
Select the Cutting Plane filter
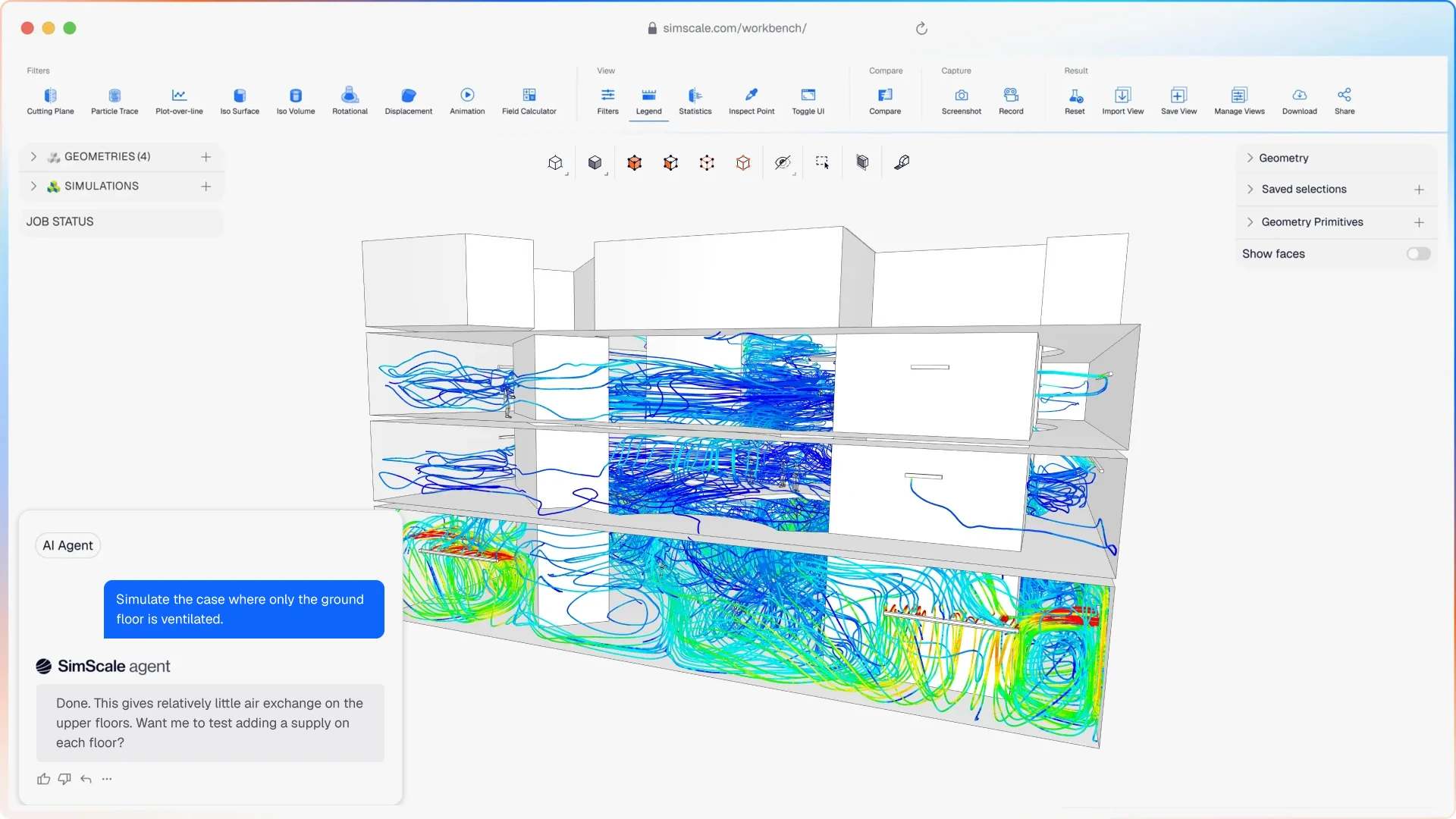50,101
